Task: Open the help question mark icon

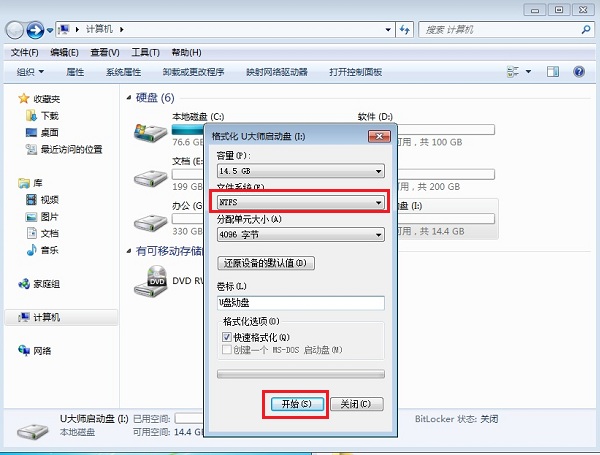Action: [x=579, y=72]
